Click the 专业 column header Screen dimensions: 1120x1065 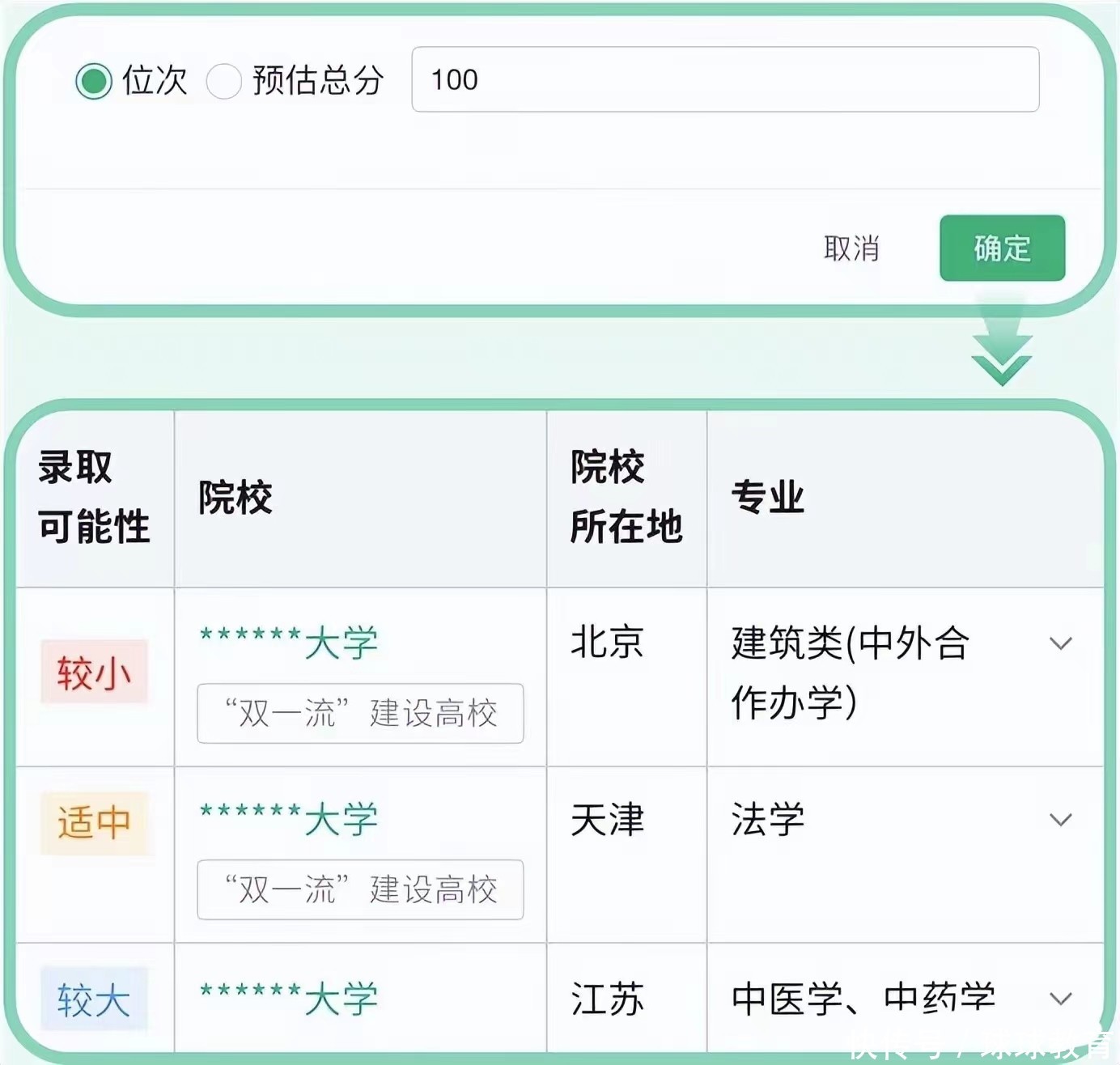point(767,497)
